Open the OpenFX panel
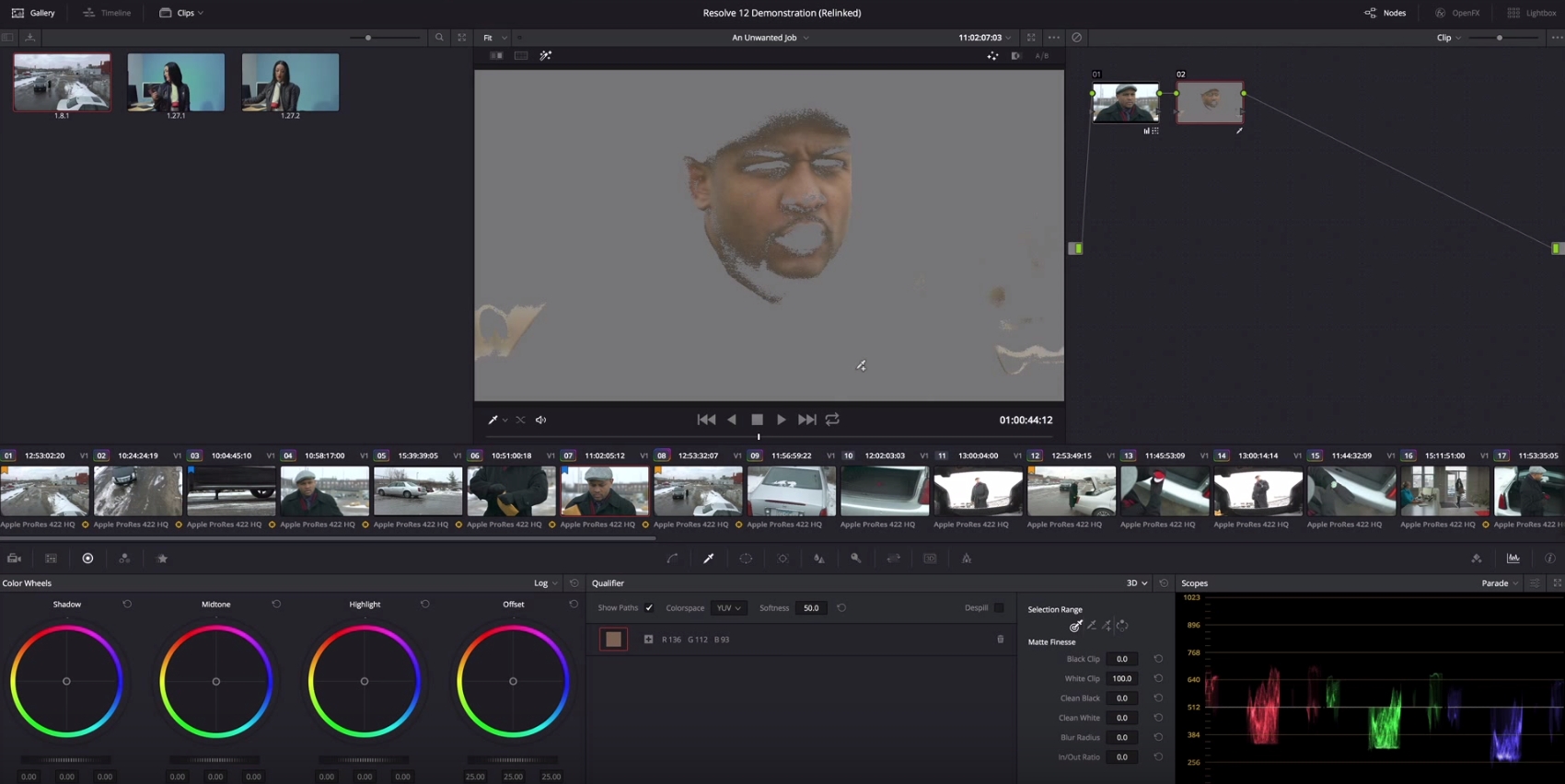Viewport: 1565px width, 784px height. pos(1457,13)
